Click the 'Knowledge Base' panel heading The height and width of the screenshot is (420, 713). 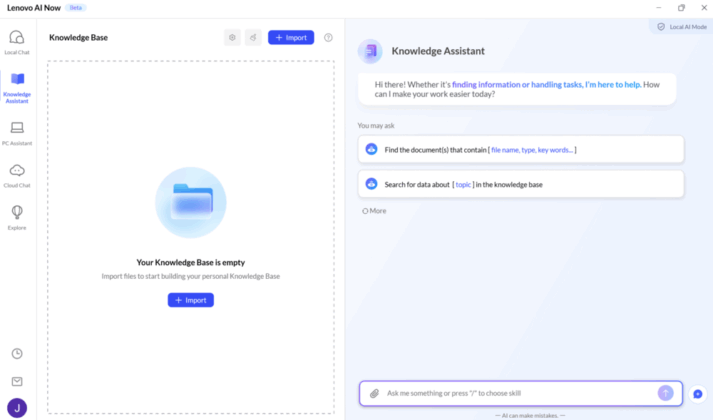click(78, 38)
